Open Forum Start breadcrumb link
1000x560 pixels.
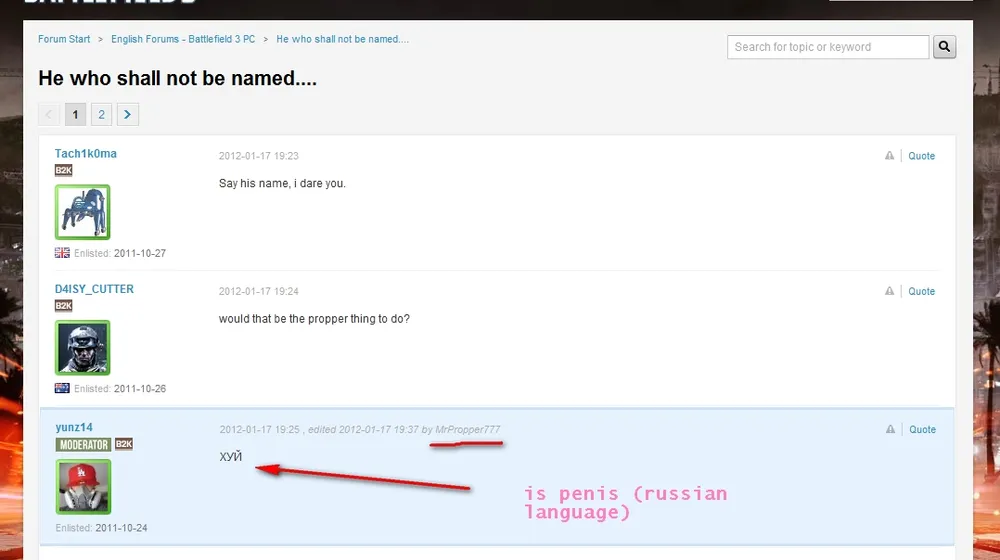(64, 39)
